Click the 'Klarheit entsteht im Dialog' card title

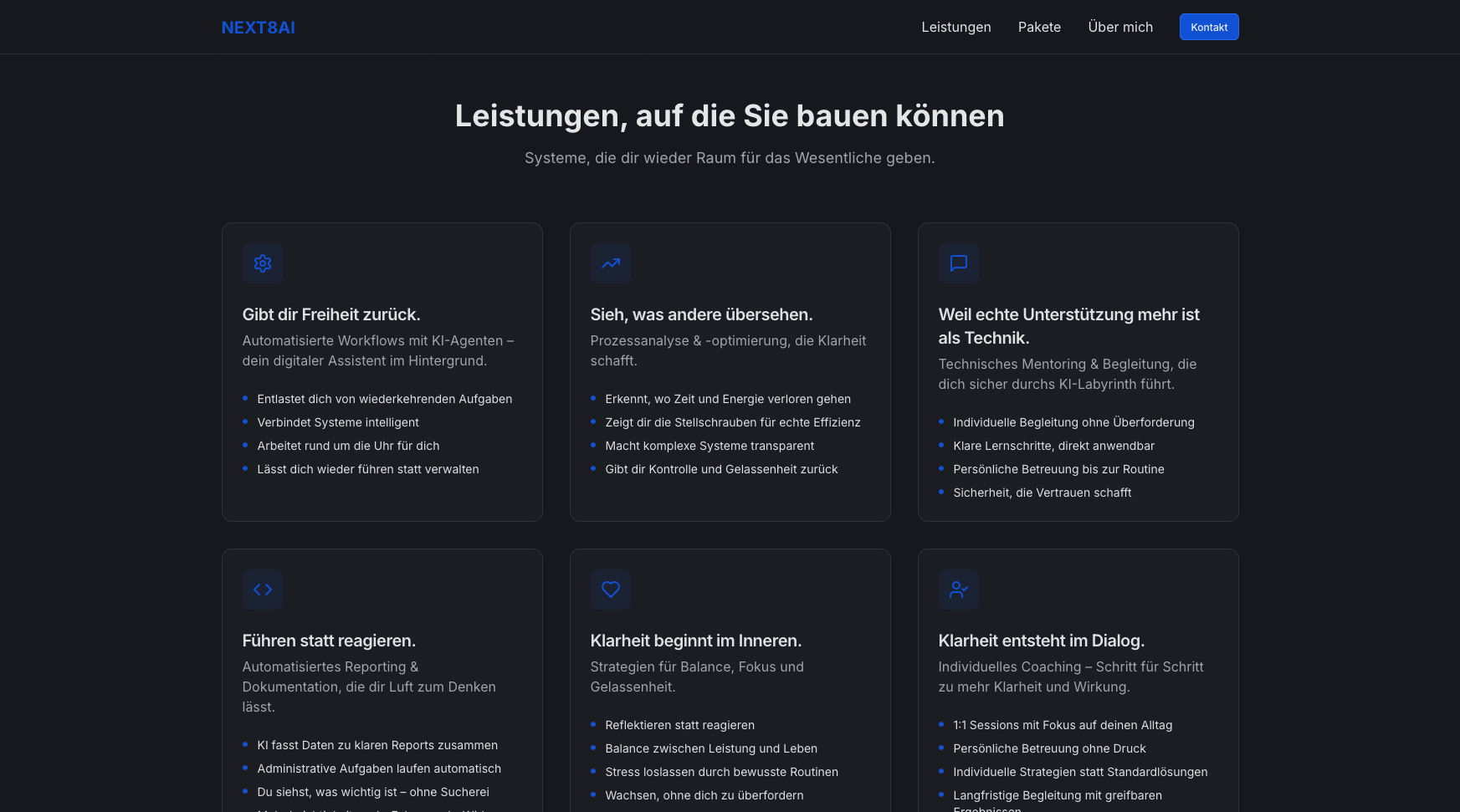[x=1041, y=641]
